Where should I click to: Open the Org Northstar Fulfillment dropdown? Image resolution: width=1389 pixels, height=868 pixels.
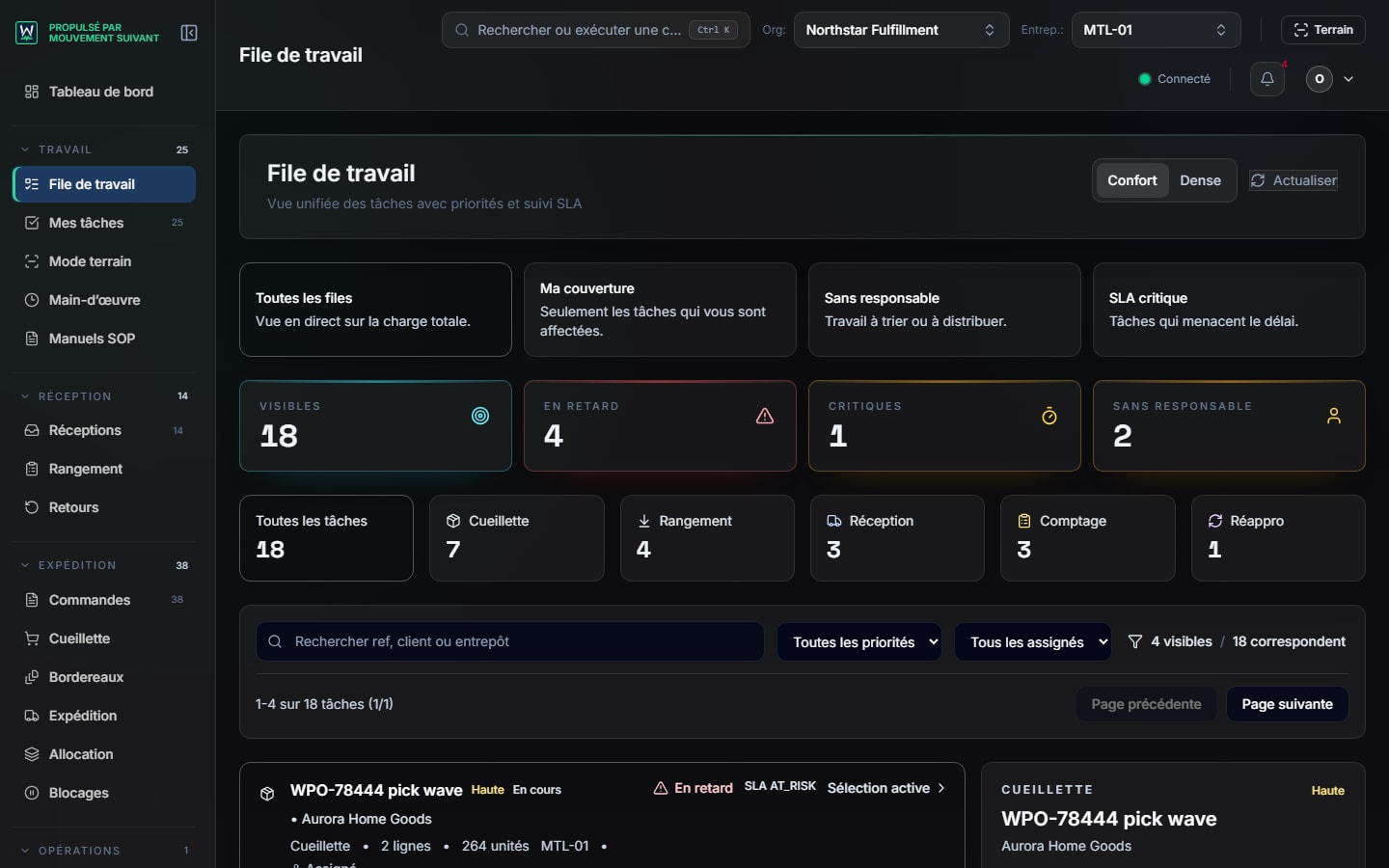(901, 30)
